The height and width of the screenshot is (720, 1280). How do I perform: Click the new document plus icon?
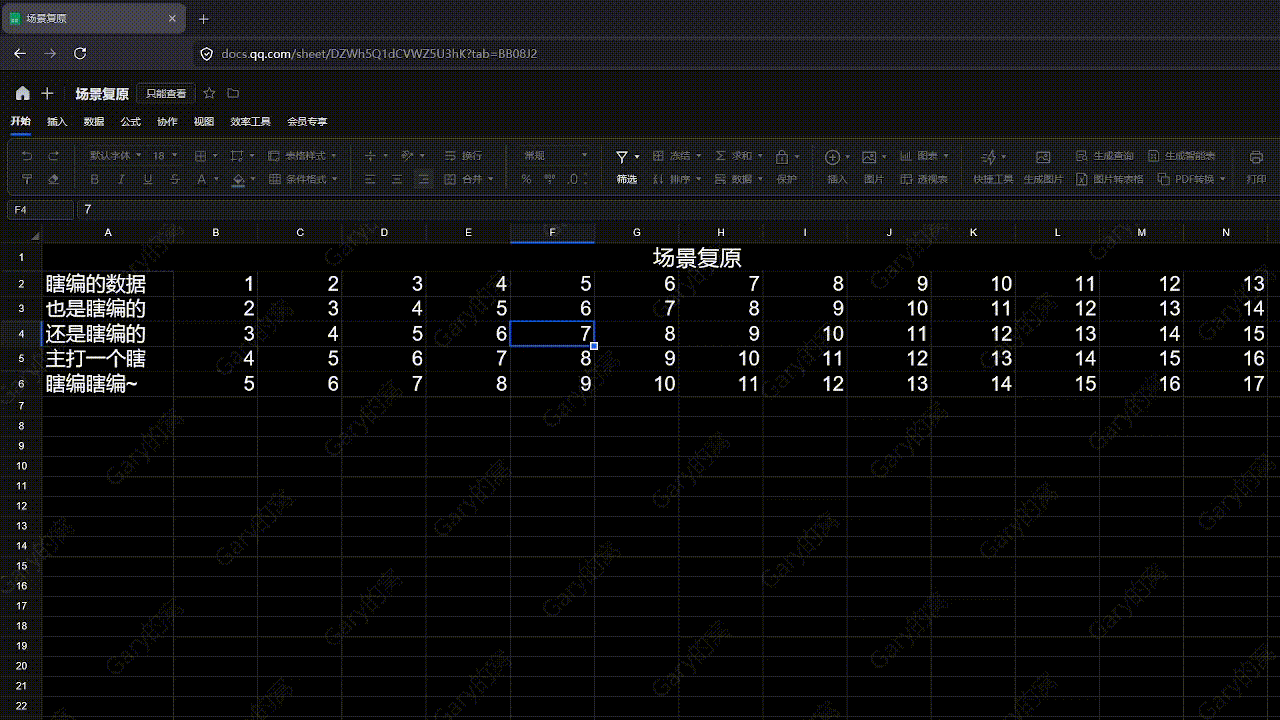click(47, 93)
